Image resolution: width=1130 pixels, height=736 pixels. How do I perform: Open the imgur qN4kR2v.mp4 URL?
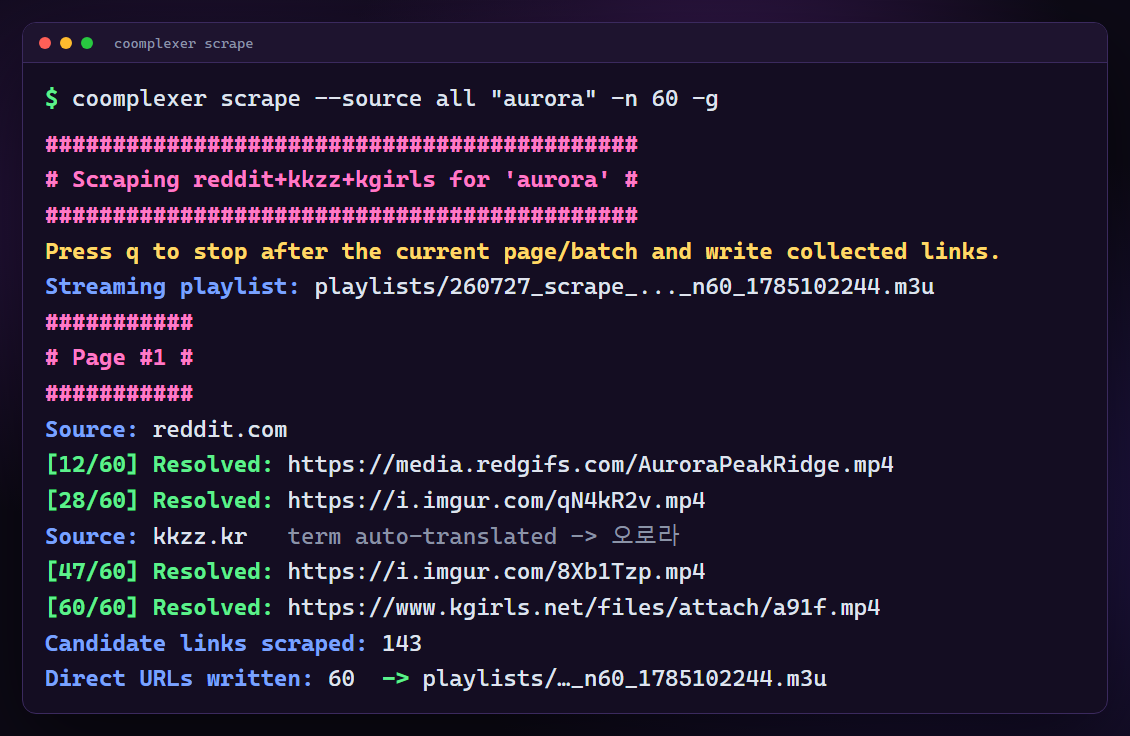coord(496,500)
